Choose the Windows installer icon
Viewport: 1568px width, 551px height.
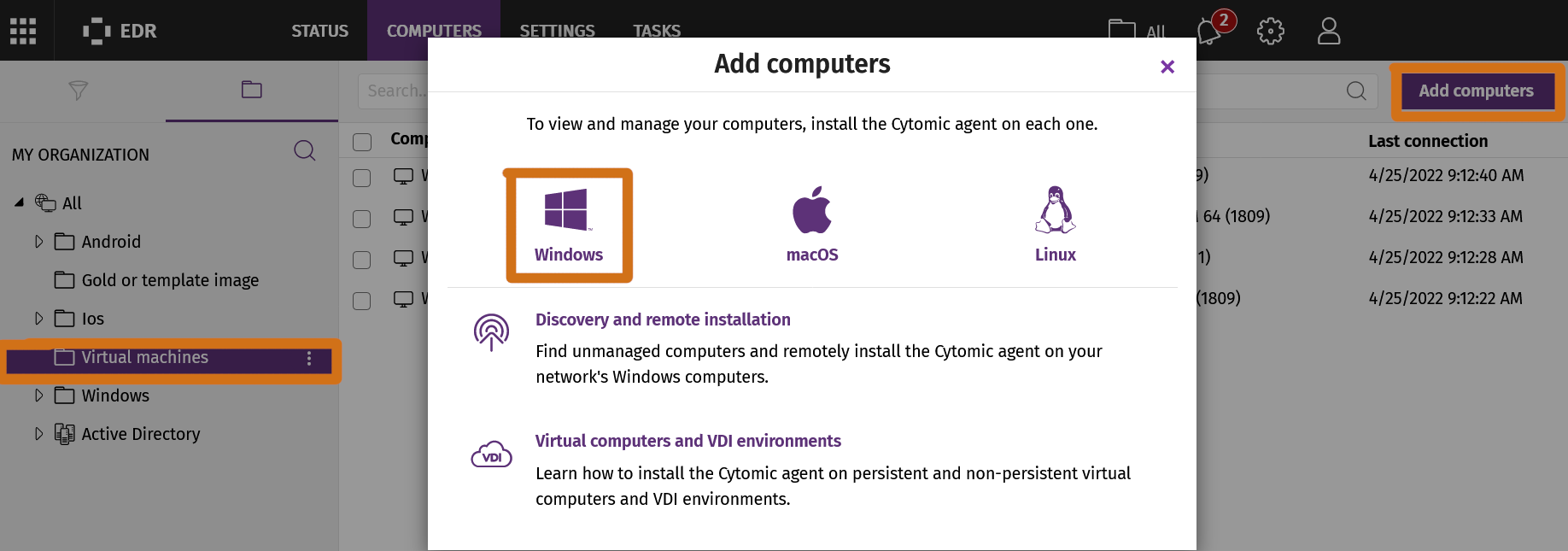point(566,209)
